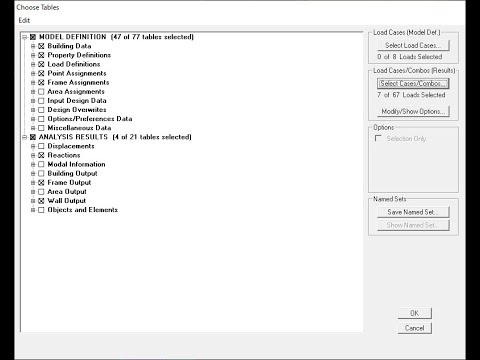Check the Area Assignments checkbox
480x360 pixels.
tap(41, 92)
